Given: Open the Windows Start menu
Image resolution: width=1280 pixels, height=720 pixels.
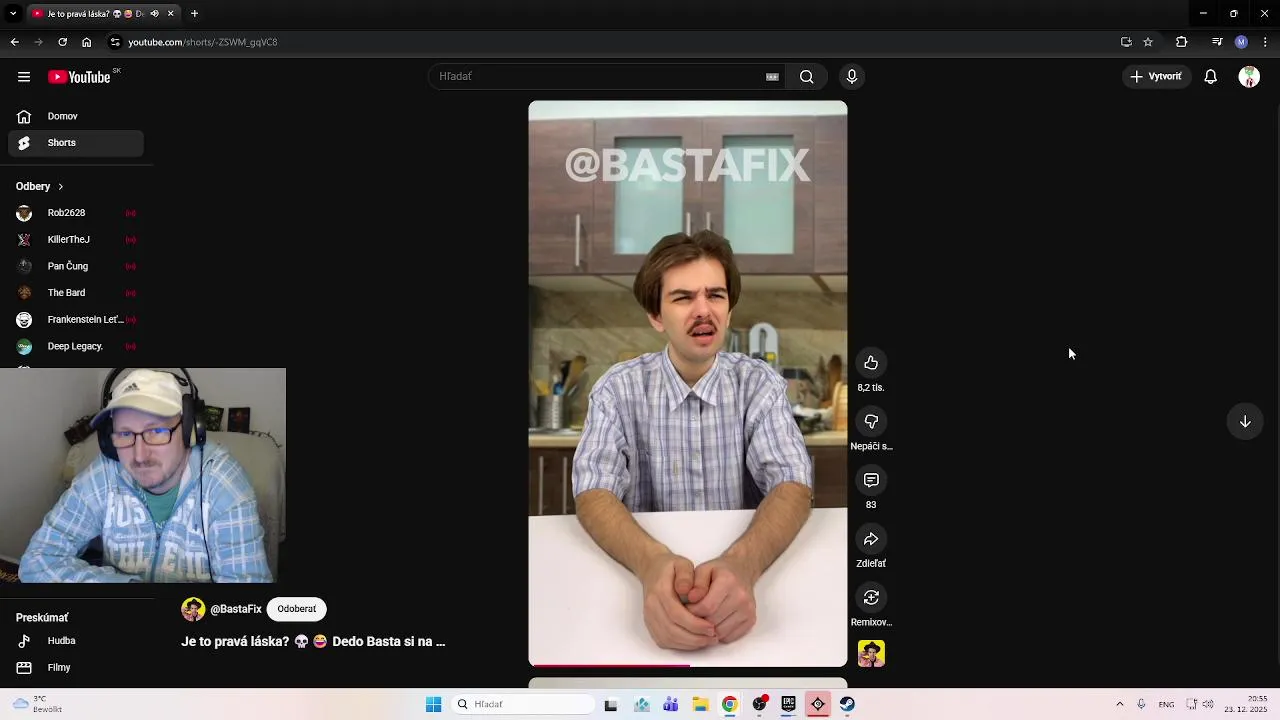Looking at the screenshot, I should [x=433, y=704].
